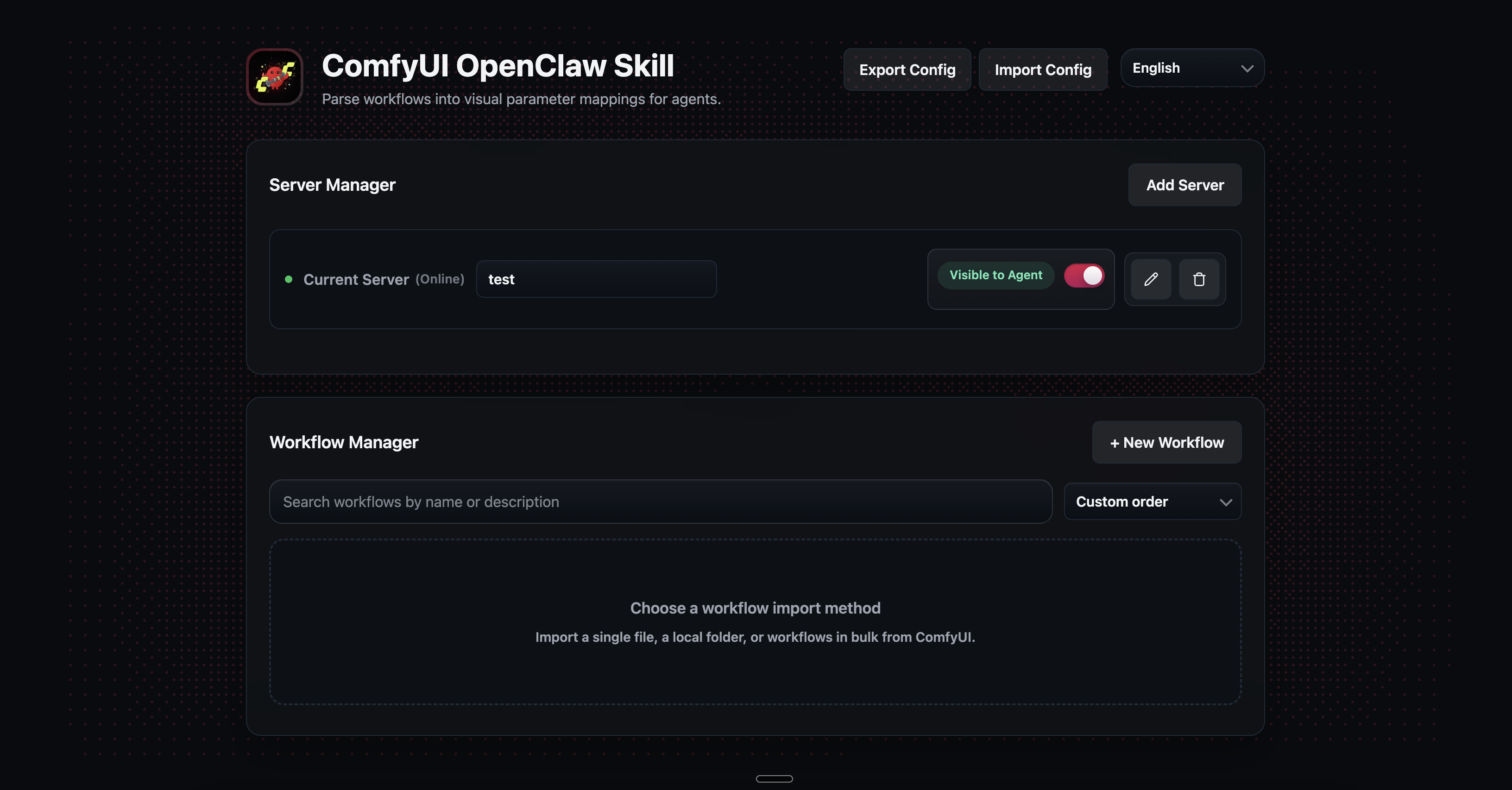This screenshot has width=1512, height=790.
Task: Click the green online status dot
Action: click(288, 279)
